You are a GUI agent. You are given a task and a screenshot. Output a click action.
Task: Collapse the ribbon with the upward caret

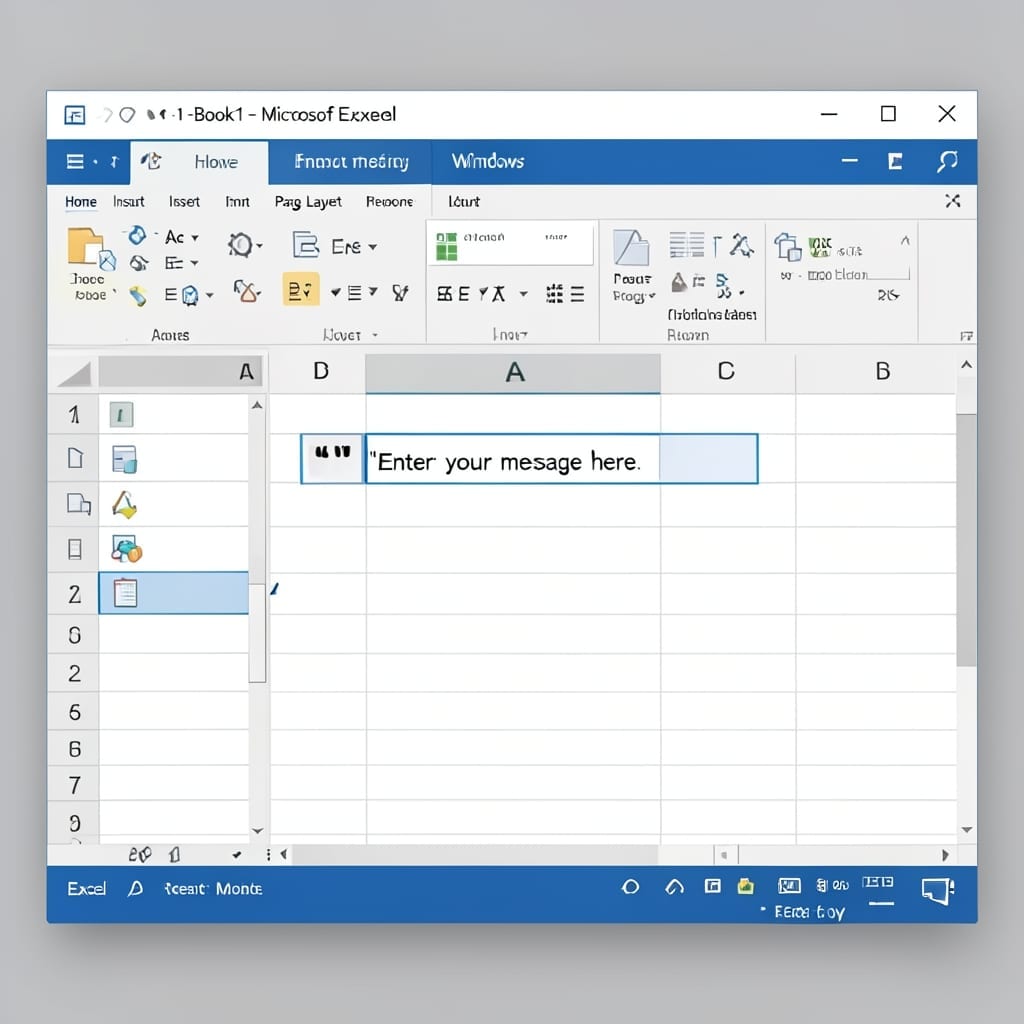click(905, 240)
